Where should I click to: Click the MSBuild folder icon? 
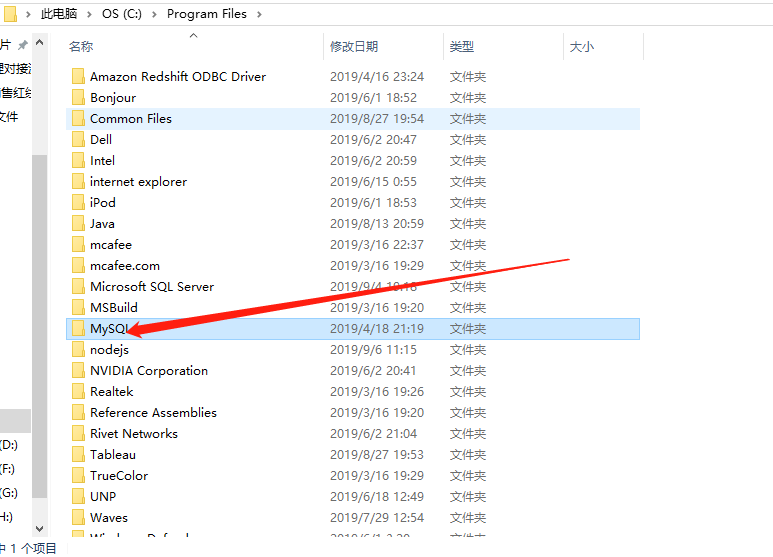[78, 308]
